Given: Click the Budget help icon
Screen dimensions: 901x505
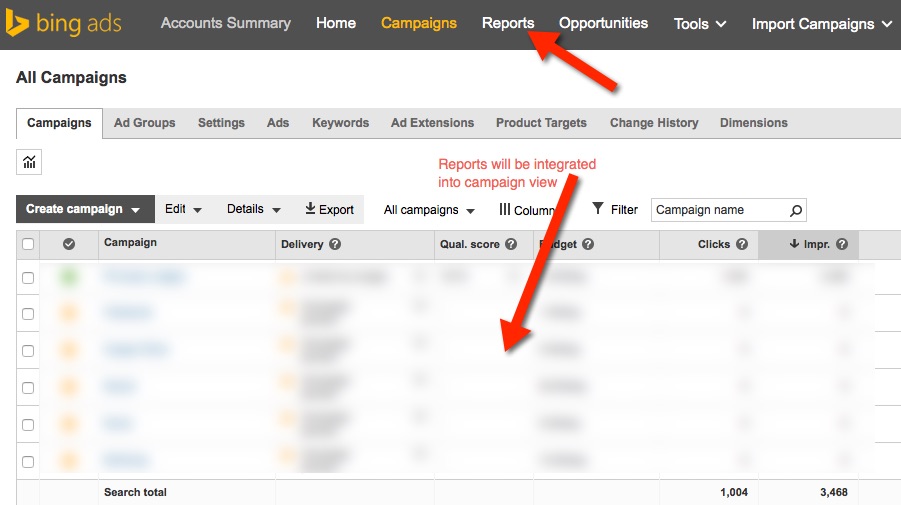Looking at the screenshot, I should click(x=588, y=244).
